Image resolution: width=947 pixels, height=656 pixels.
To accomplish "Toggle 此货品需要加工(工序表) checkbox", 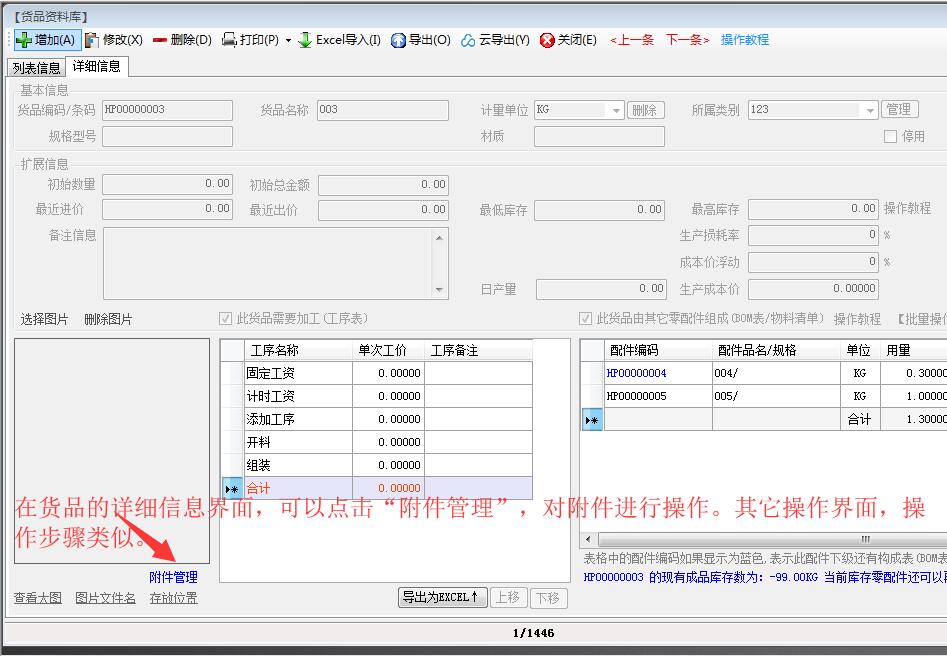I will [x=226, y=319].
